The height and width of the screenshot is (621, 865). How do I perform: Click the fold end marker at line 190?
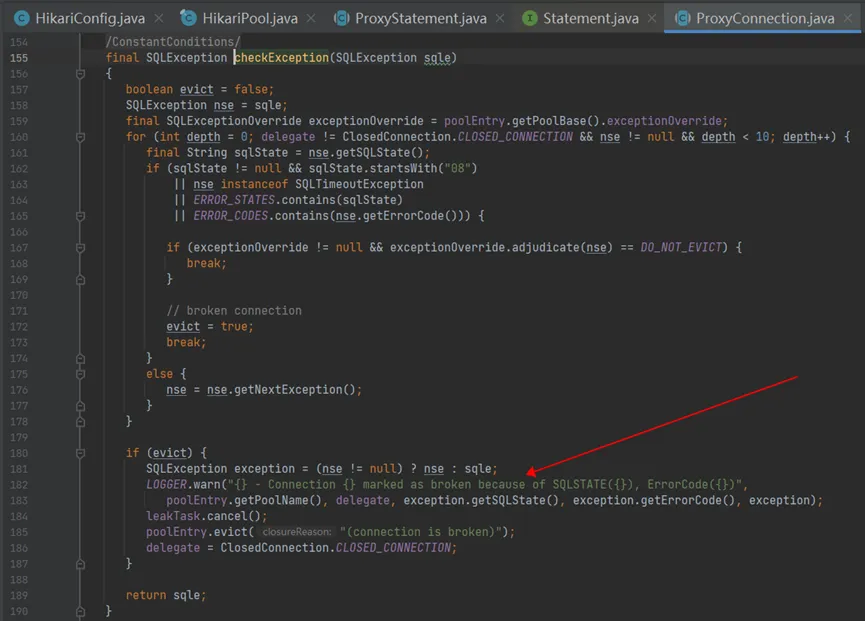[x=81, y=611]
